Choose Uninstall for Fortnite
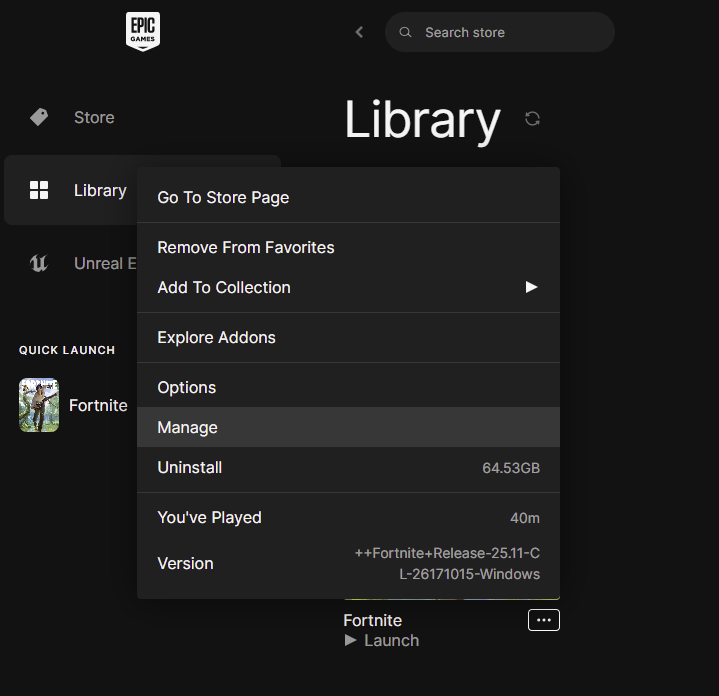This screenshot has height=696, width=719. coord(190,467)
